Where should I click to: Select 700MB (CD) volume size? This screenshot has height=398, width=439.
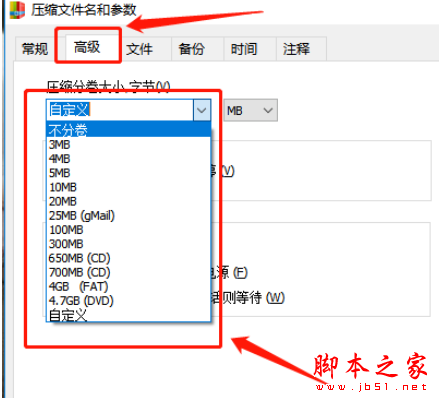click(128, 273)
